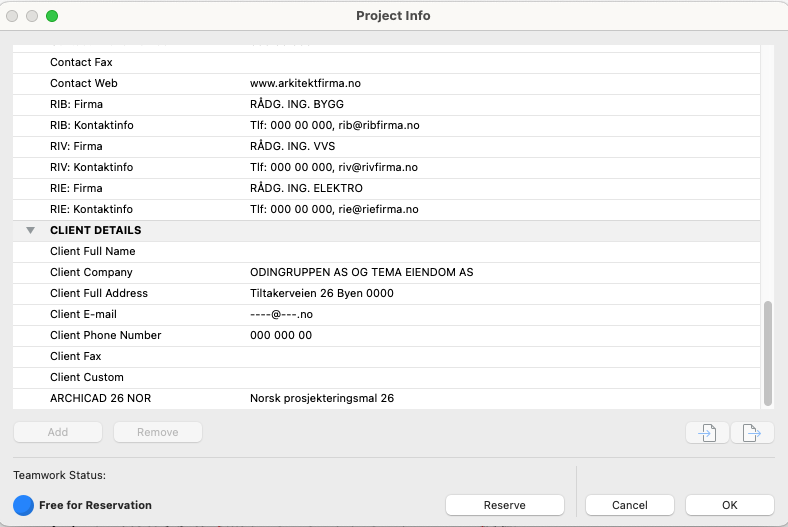Click the vertical scrollbar thumb

click(x=768, y=352)
